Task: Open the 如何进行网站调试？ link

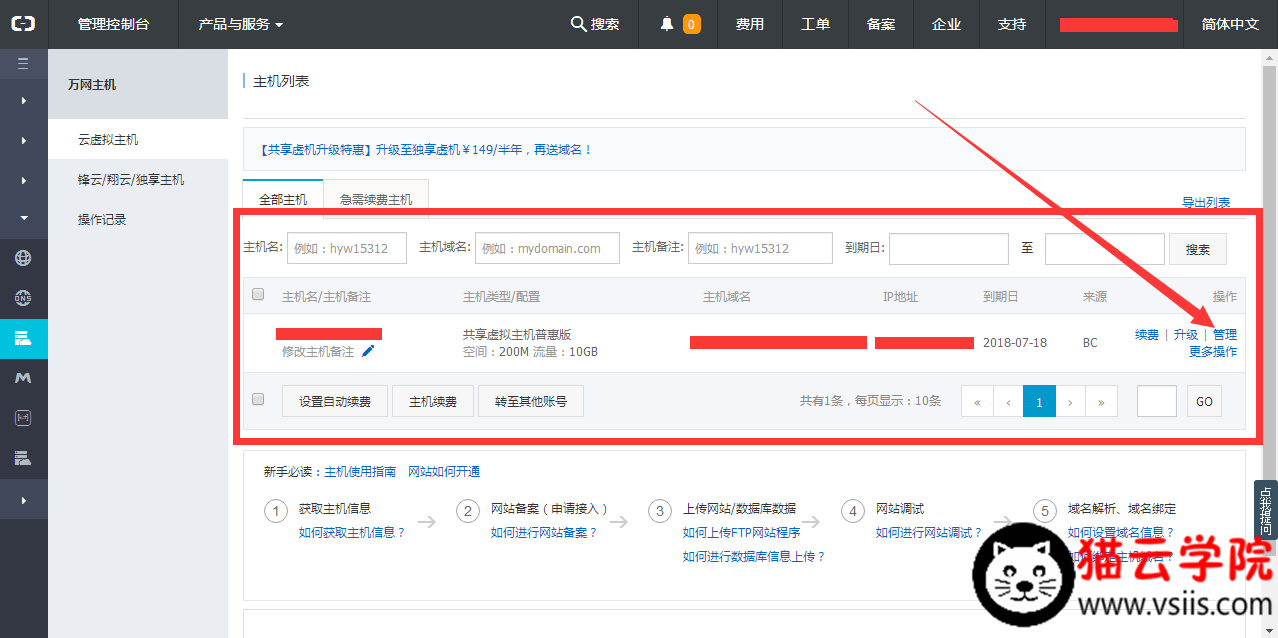Action: pyautogui.click(x=929, y=533)
